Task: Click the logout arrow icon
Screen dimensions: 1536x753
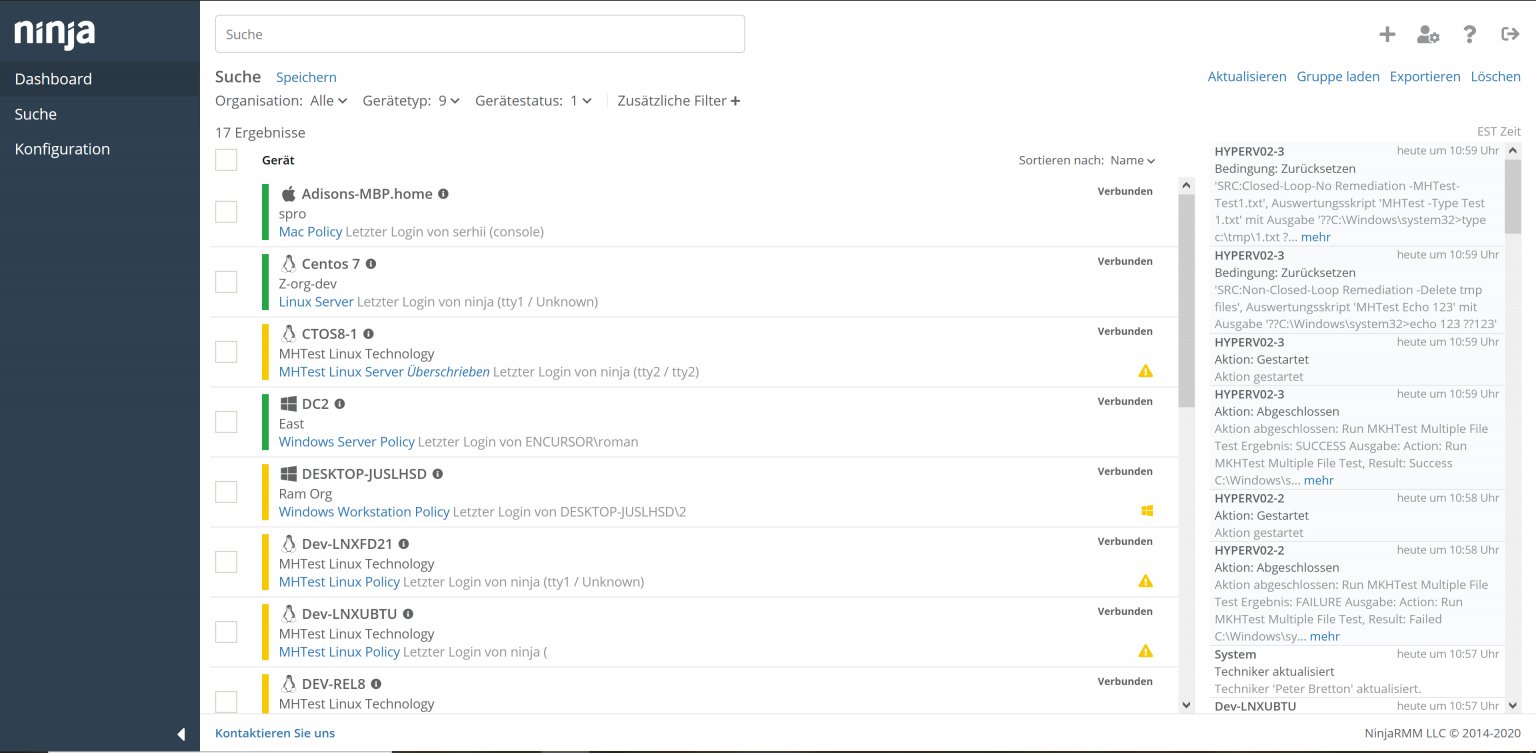Action: click(x=1510, y=34)
